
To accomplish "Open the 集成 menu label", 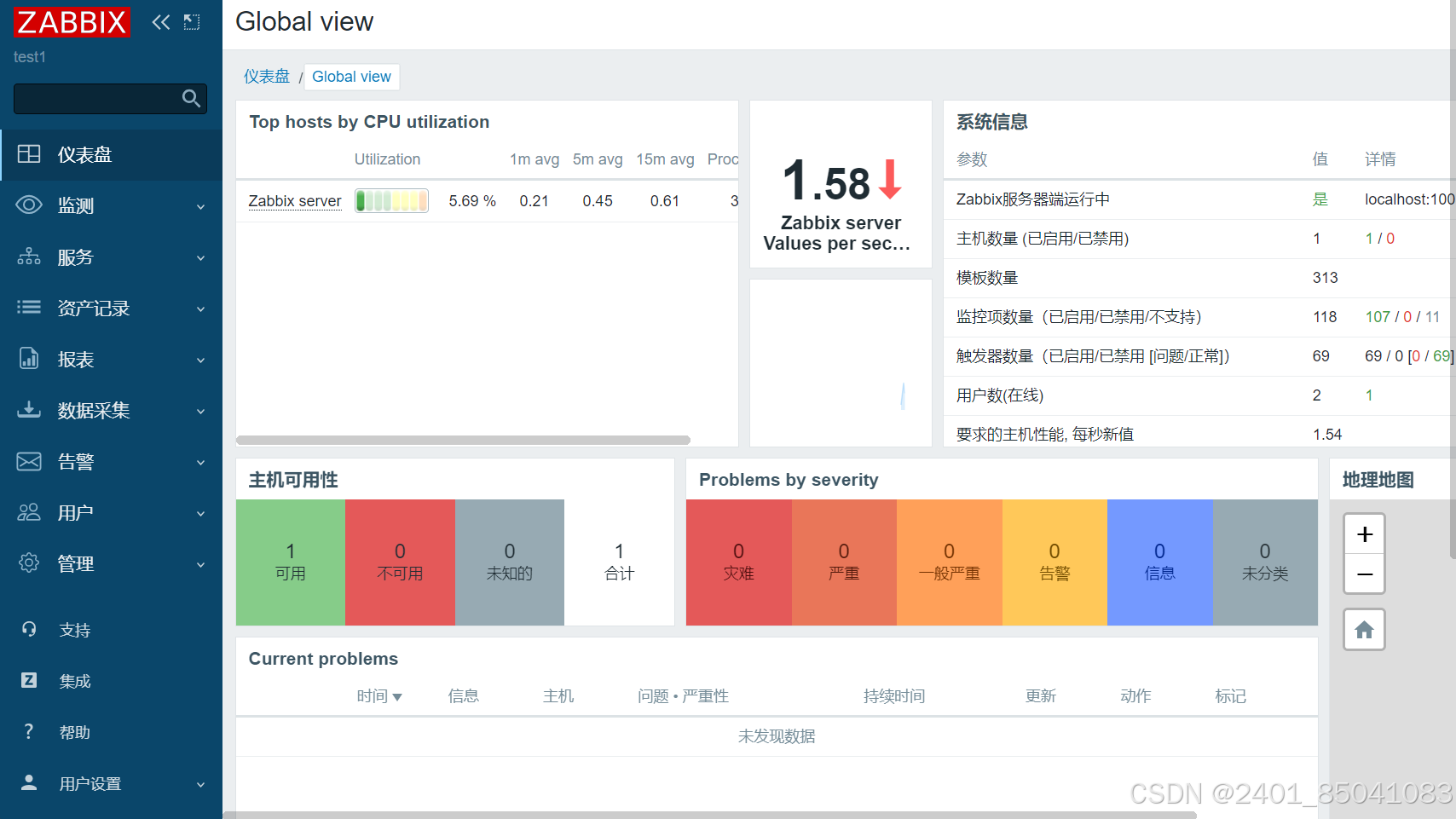I will [75, 681].
